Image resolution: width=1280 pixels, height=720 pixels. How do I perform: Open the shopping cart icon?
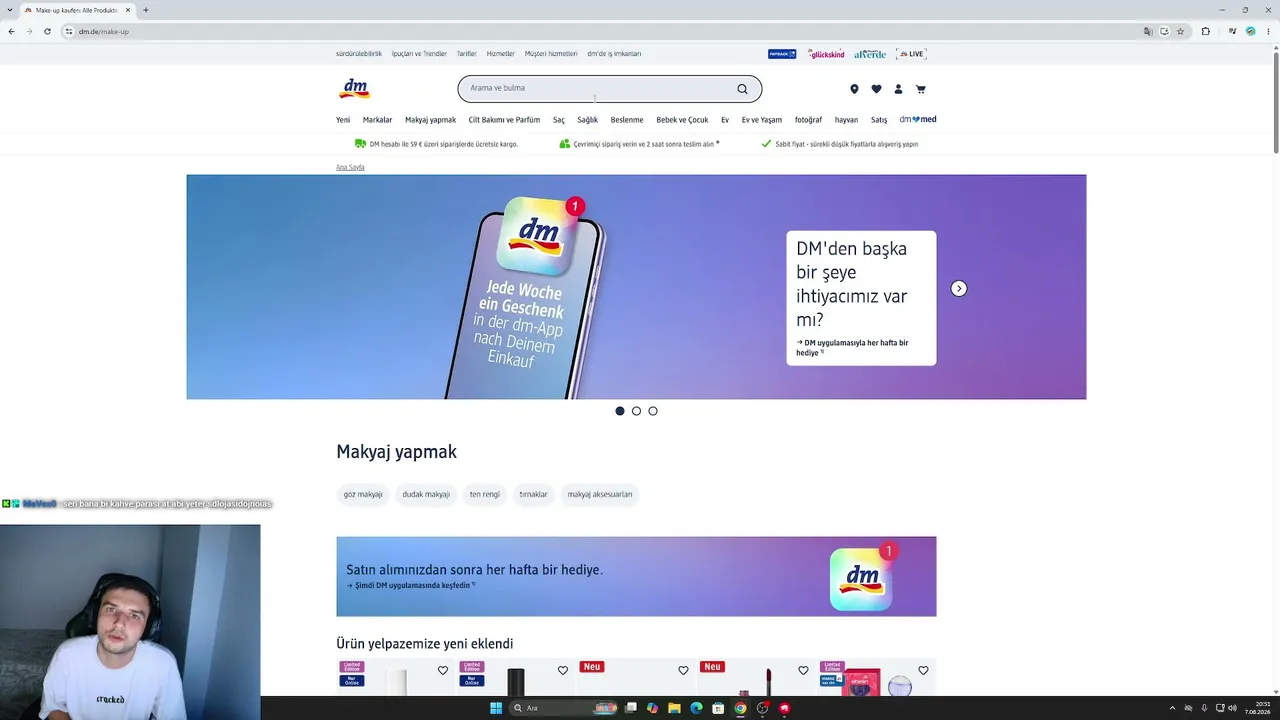tap(920, 89)
